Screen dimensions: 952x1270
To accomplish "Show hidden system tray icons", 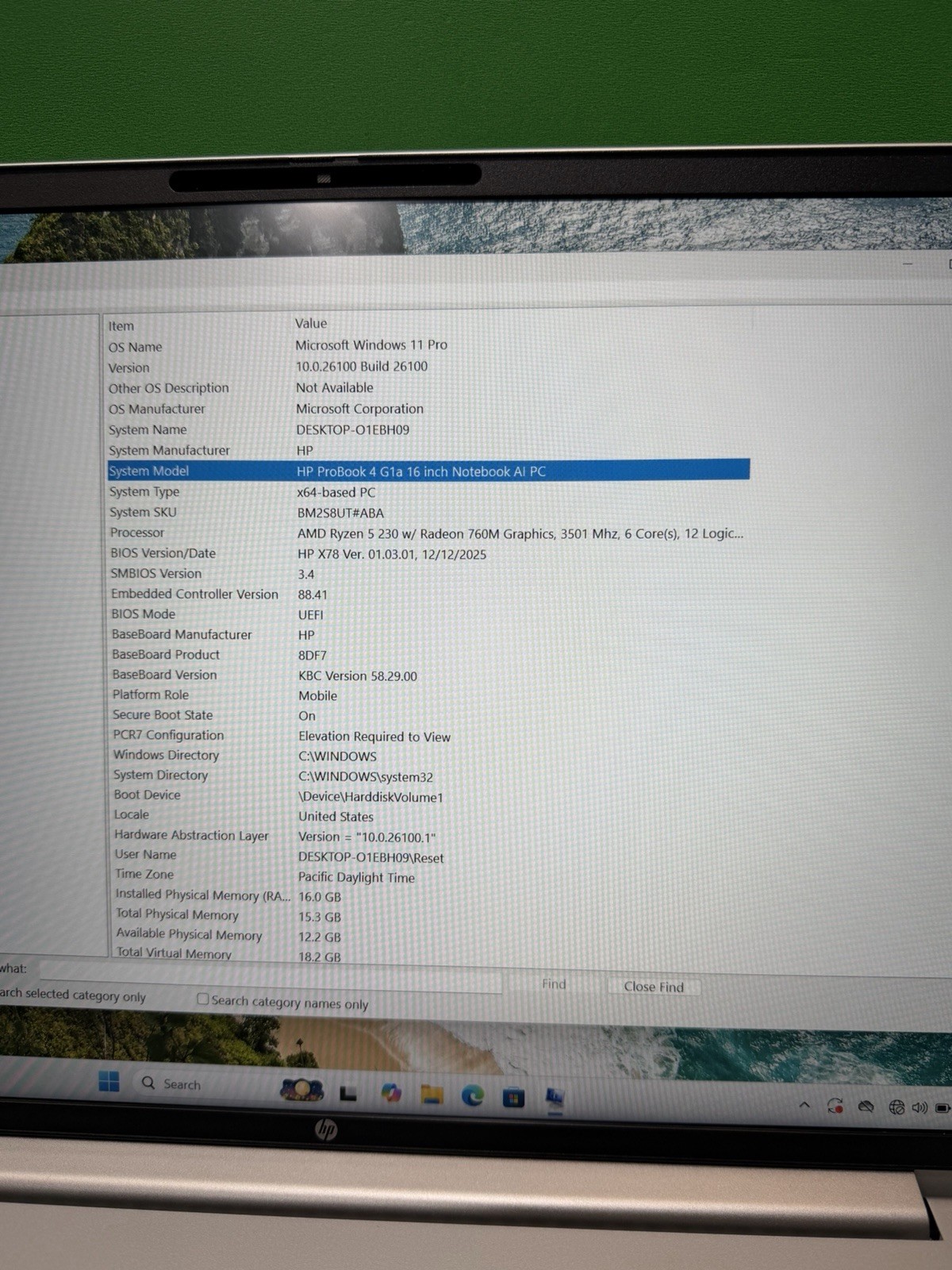I will (804, 1104).
